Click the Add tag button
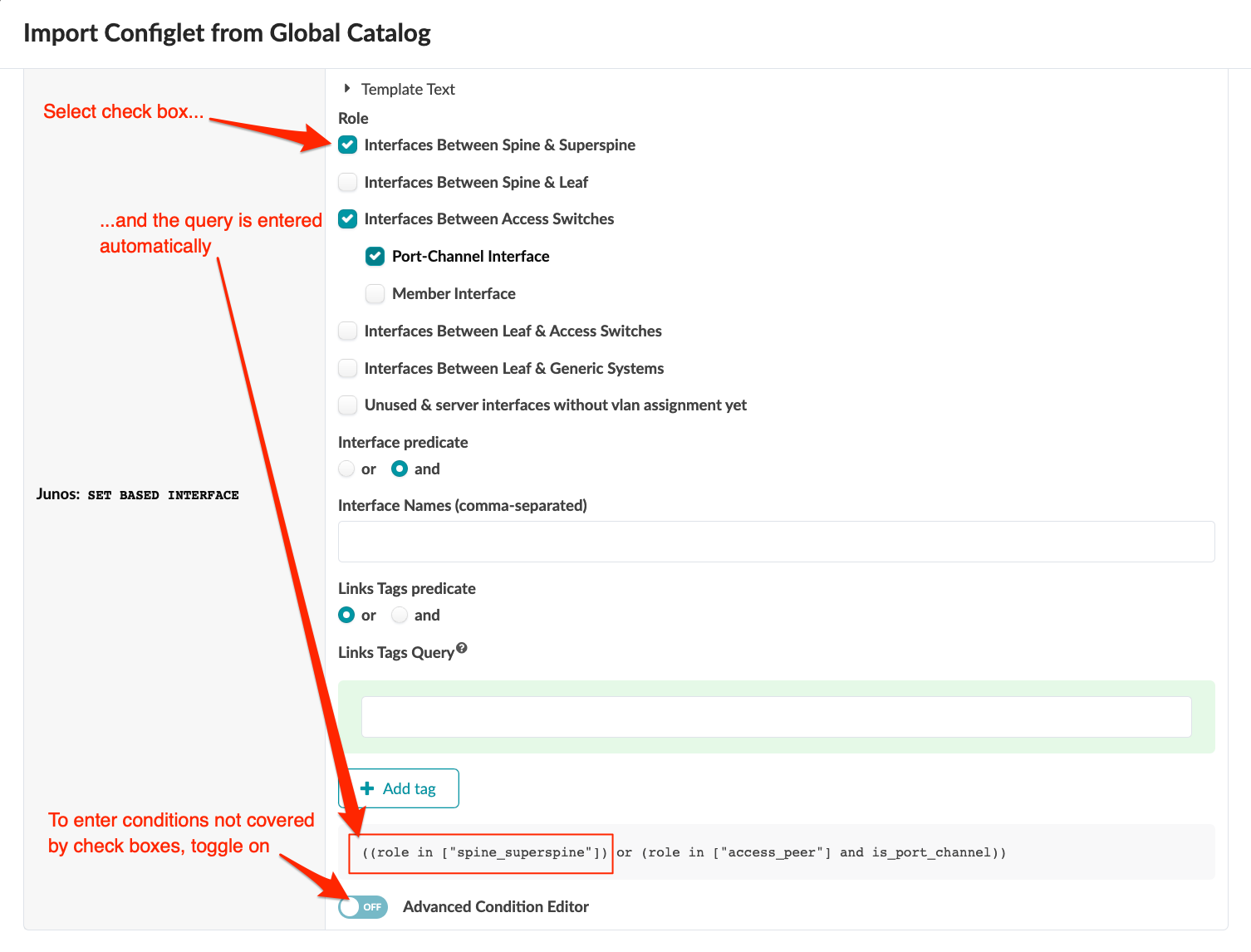1251x952 pixels. [399, 788]
